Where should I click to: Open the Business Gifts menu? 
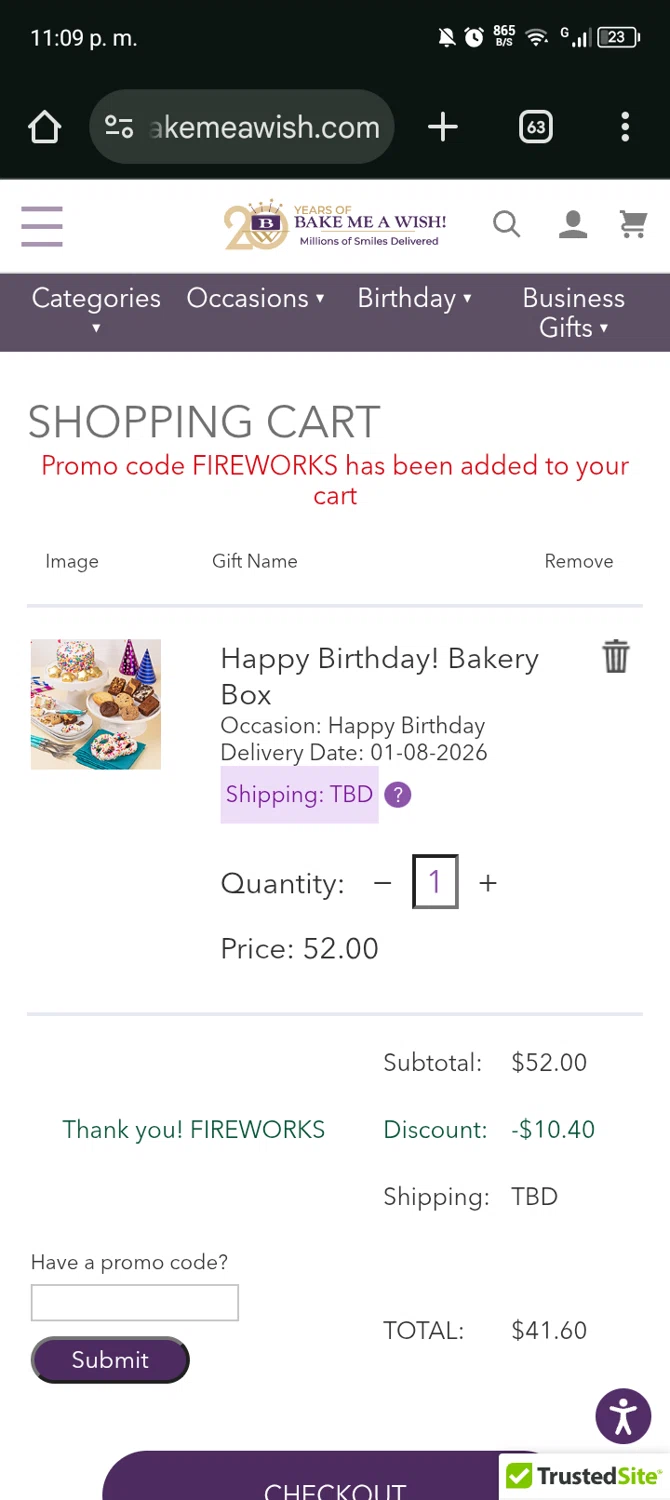(x=573, y=312)
